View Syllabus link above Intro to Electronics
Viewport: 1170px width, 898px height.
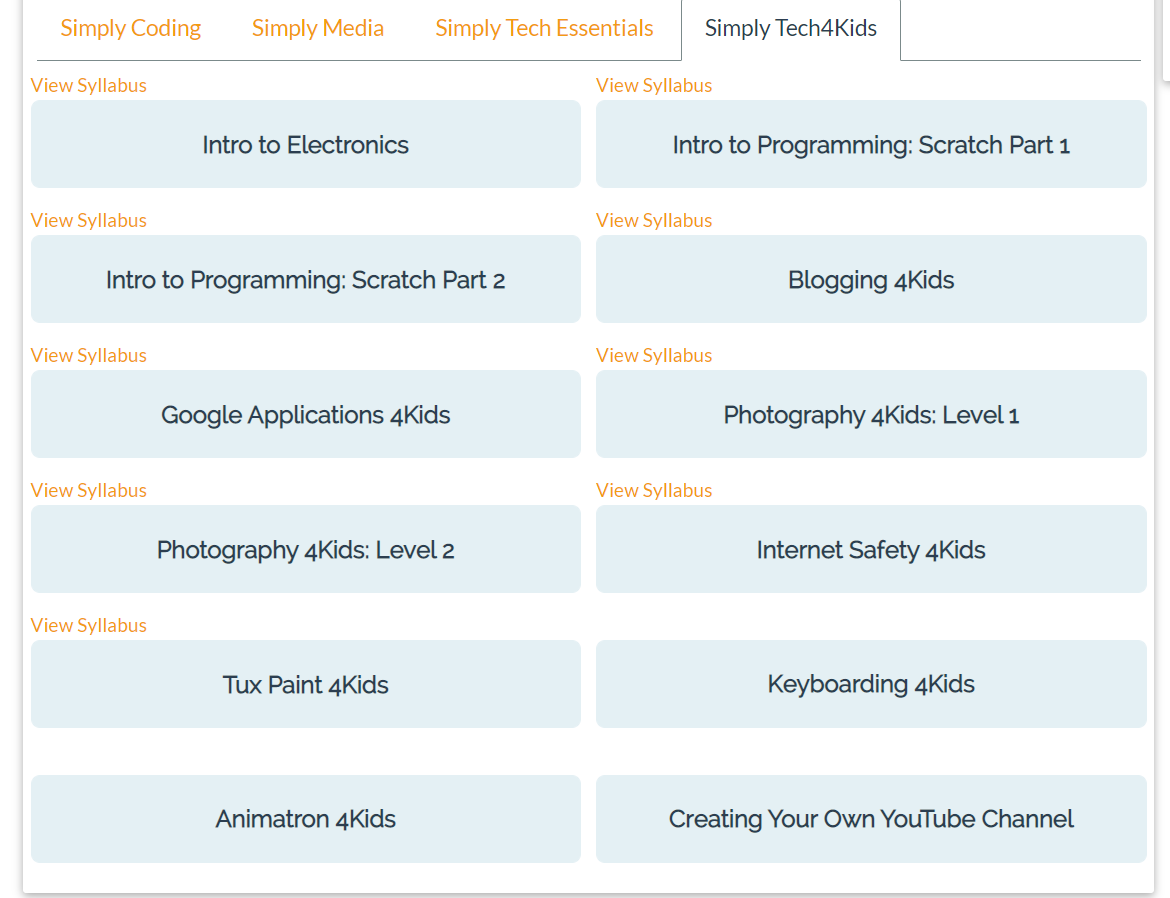click(x=89, y=85)
